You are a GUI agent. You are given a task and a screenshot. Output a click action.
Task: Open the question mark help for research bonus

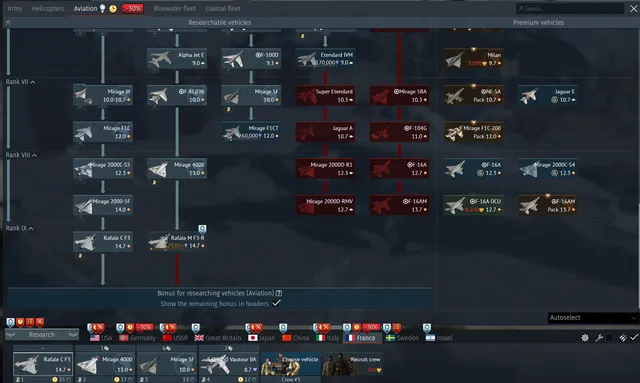point(279,293)
